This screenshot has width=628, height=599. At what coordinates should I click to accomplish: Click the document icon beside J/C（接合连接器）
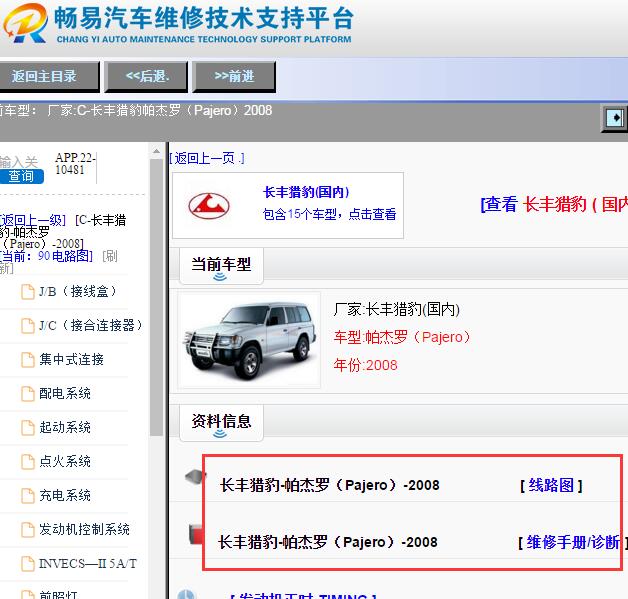click(28, 326)
